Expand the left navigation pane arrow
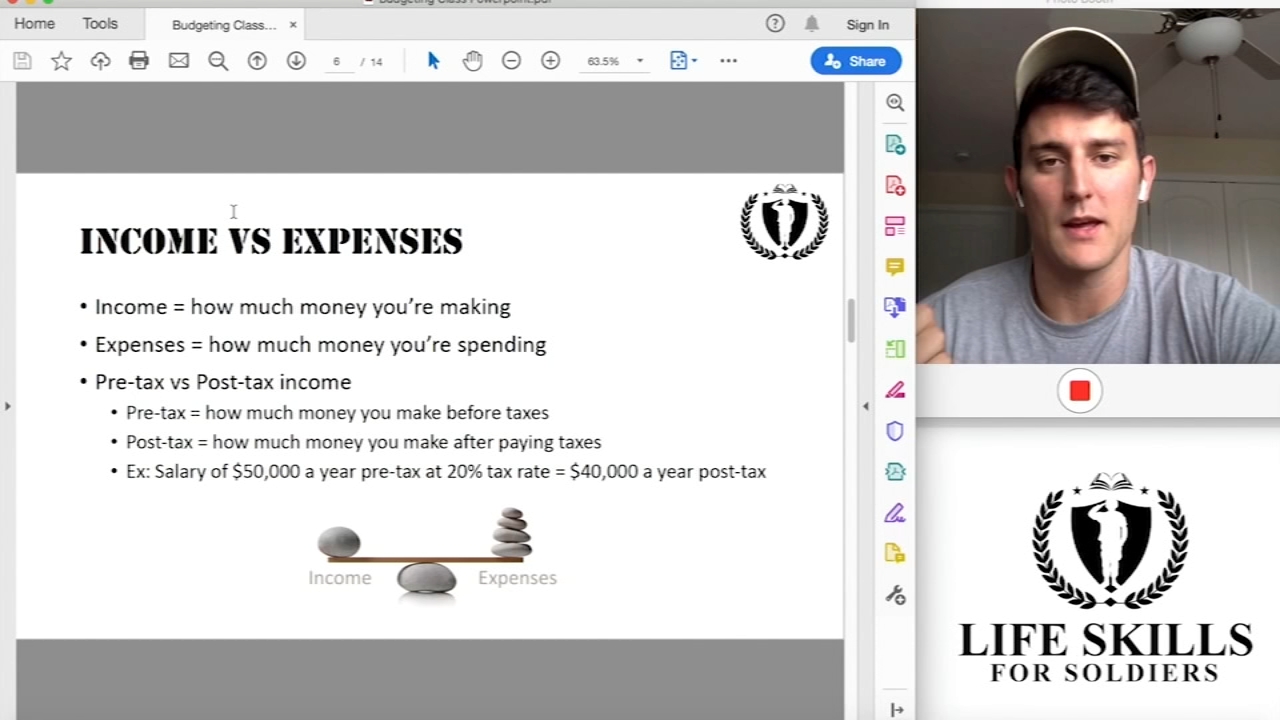Viewport: 1280px width, 720px height. pos(8,406)
